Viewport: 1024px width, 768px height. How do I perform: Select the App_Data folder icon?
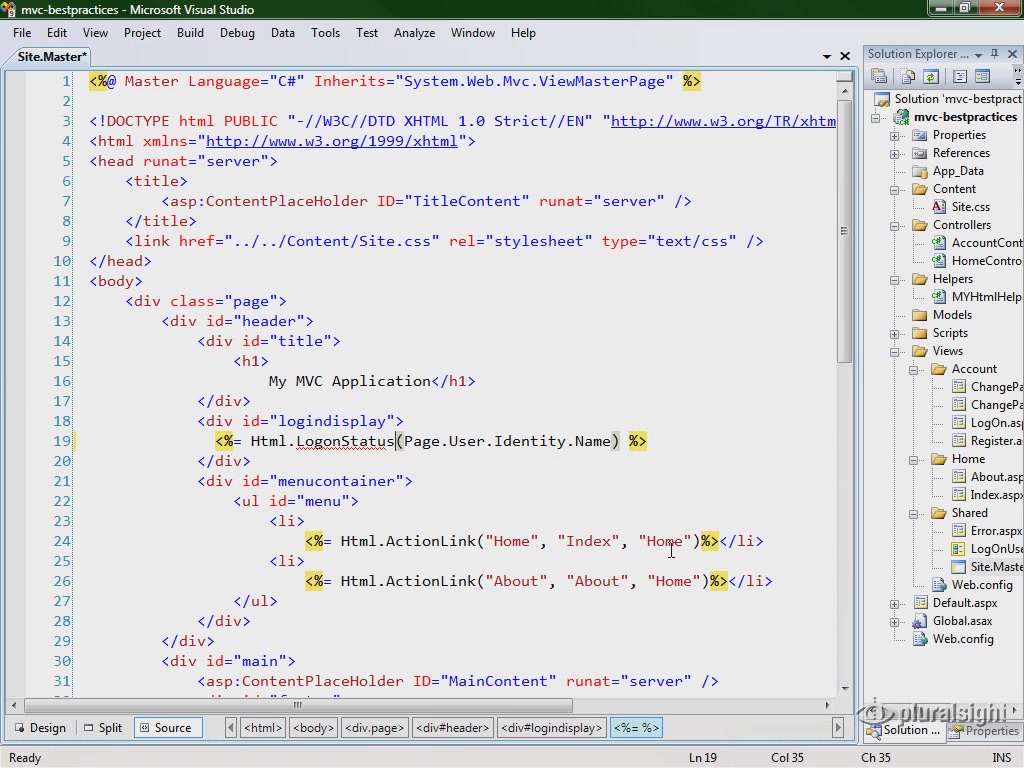(x=920, y=171)
